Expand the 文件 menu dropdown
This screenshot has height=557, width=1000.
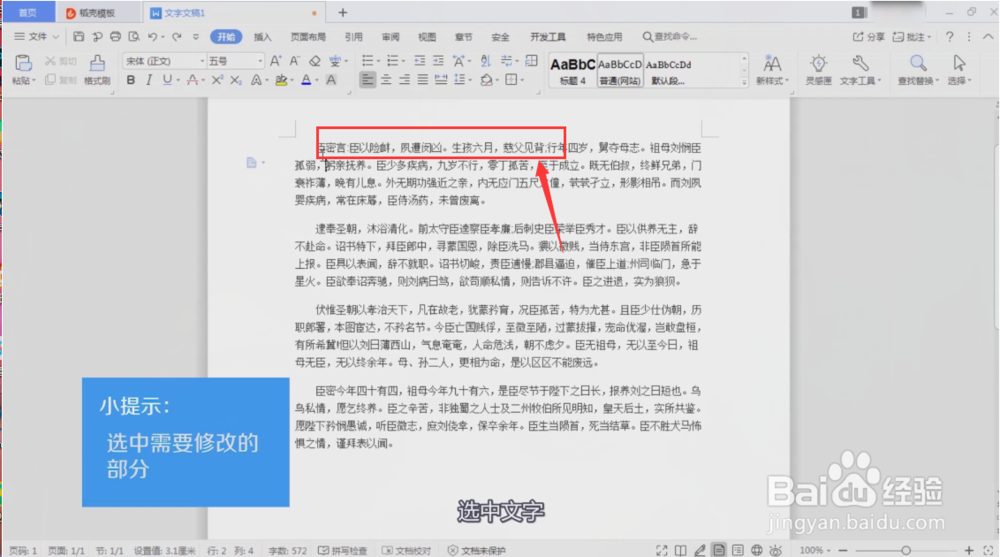click(36, 36)
